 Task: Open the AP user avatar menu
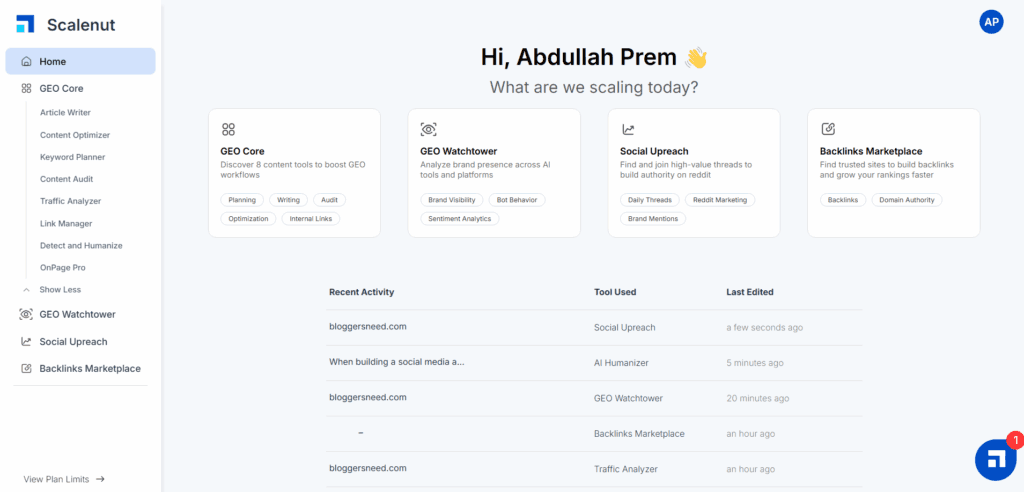991,21
